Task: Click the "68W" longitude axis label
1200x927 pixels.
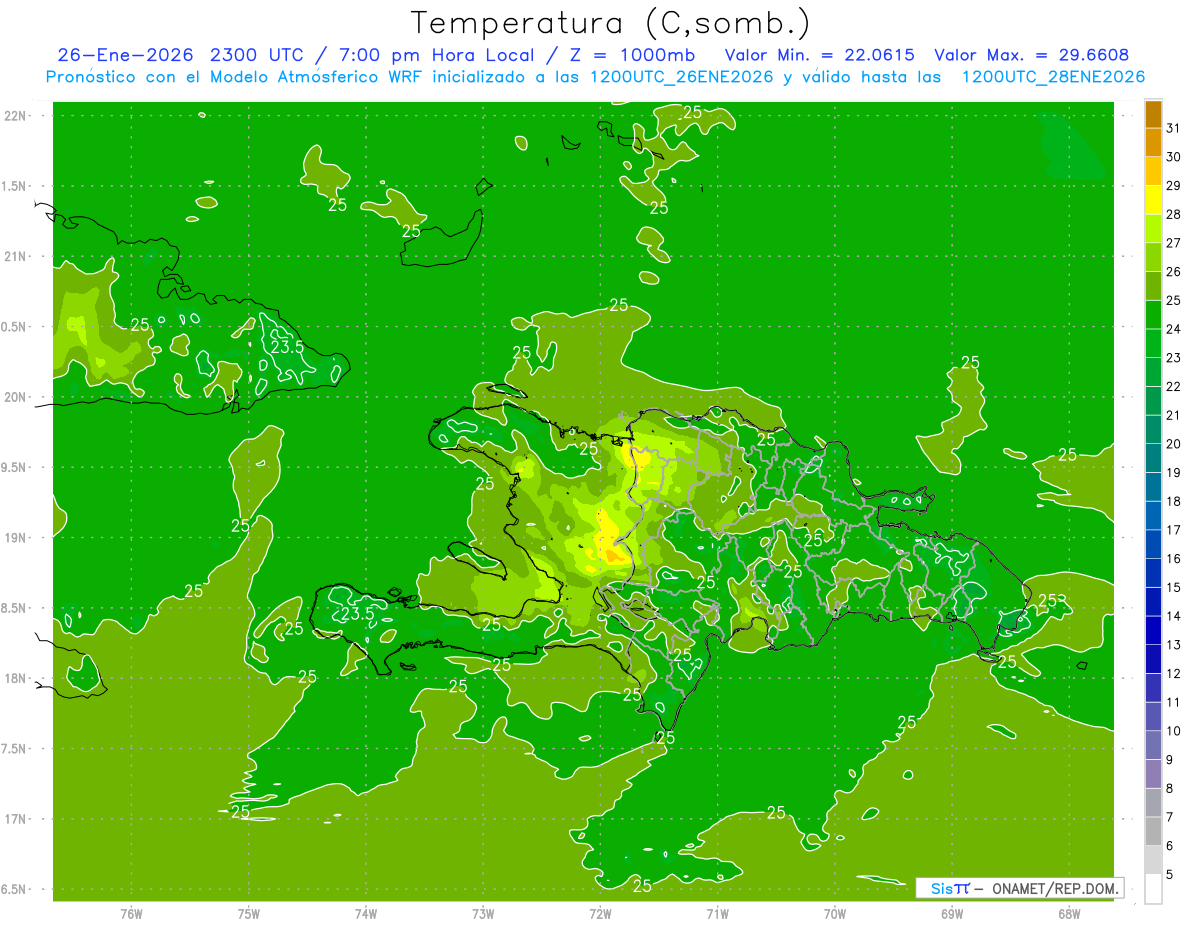Action: point(1069,913)
